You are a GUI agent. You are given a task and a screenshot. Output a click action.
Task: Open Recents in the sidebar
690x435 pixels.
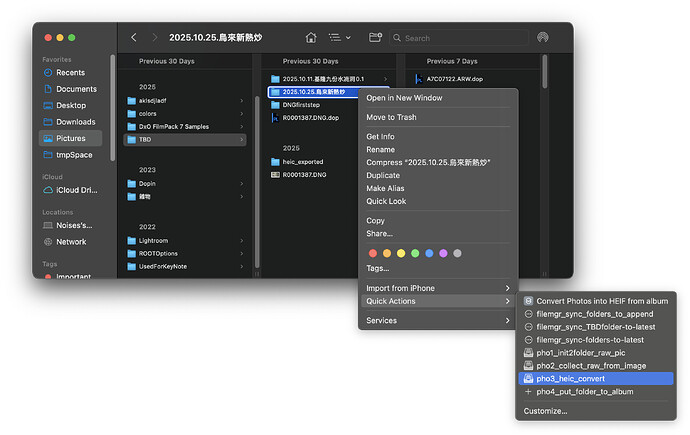[x=70, y=73]
